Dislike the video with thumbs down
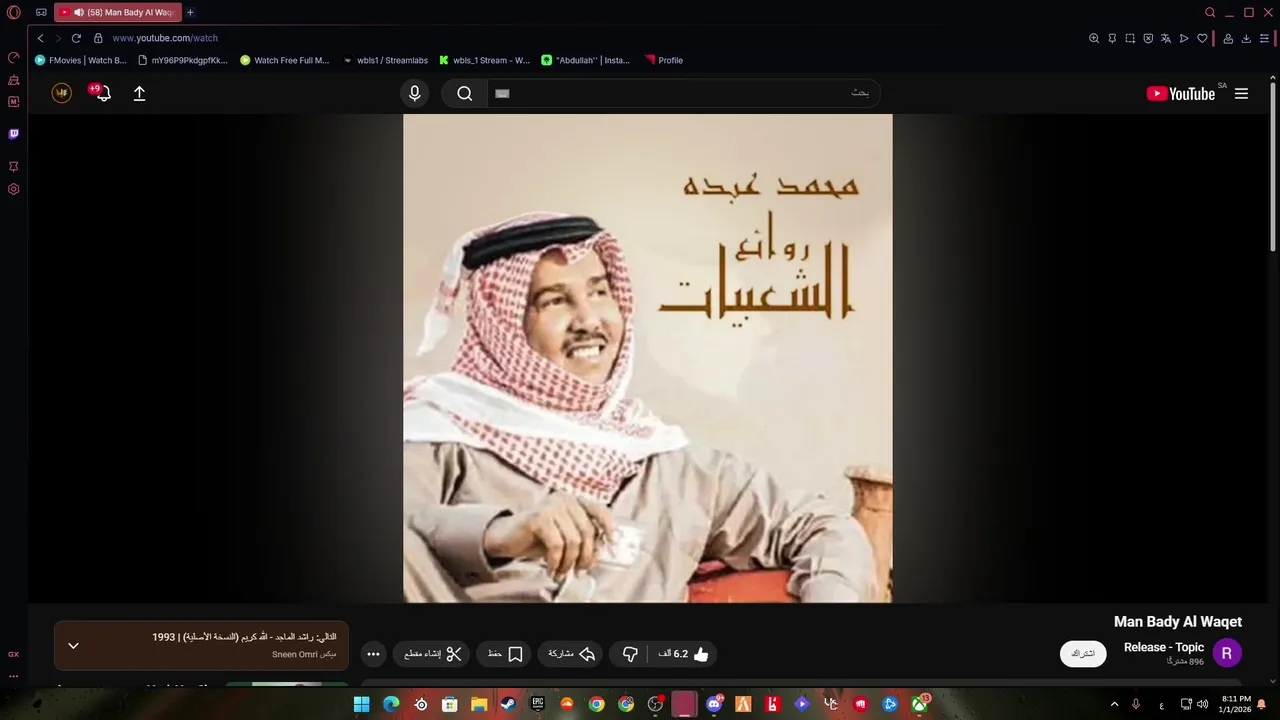Screen dimensions: 1280x720 (630, 654)
